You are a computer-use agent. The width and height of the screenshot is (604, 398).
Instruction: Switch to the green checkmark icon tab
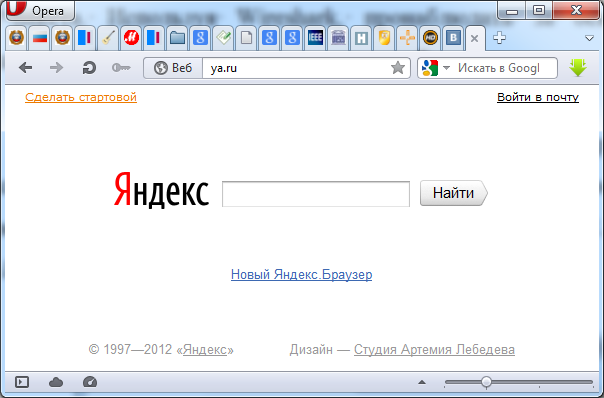[223, 38]
